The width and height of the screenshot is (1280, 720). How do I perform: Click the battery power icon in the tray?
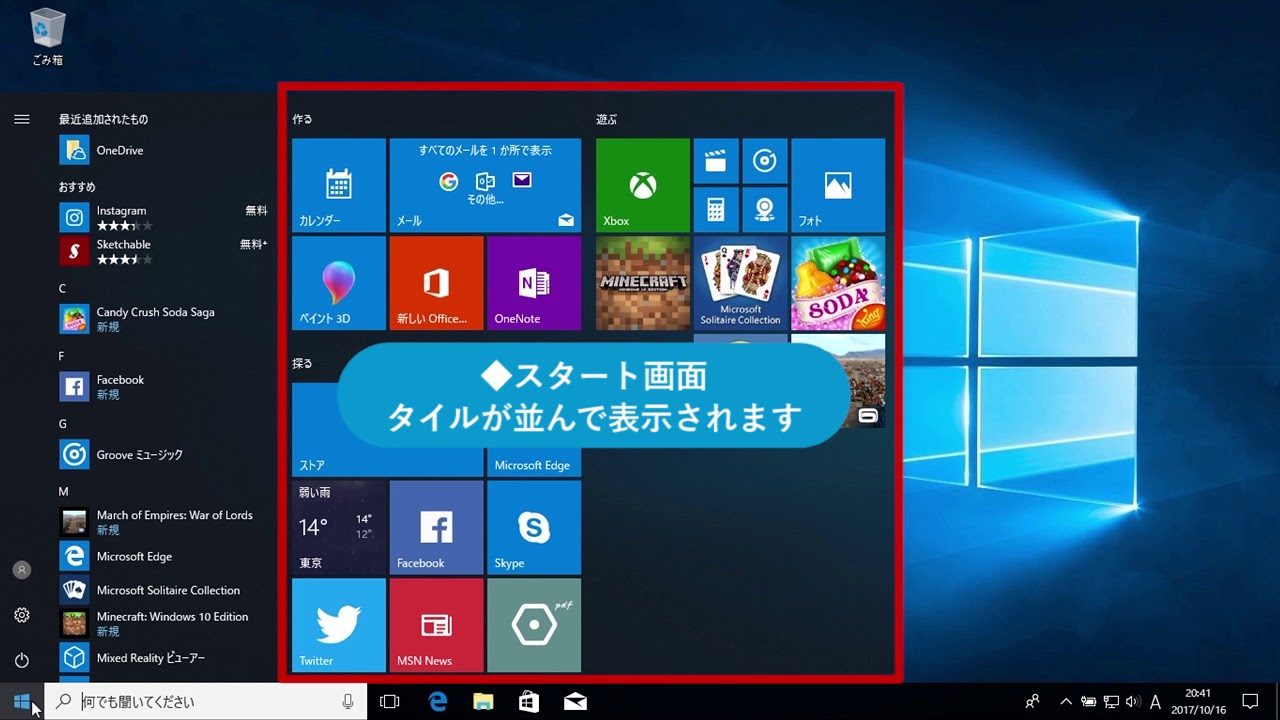coord(1088,702)
